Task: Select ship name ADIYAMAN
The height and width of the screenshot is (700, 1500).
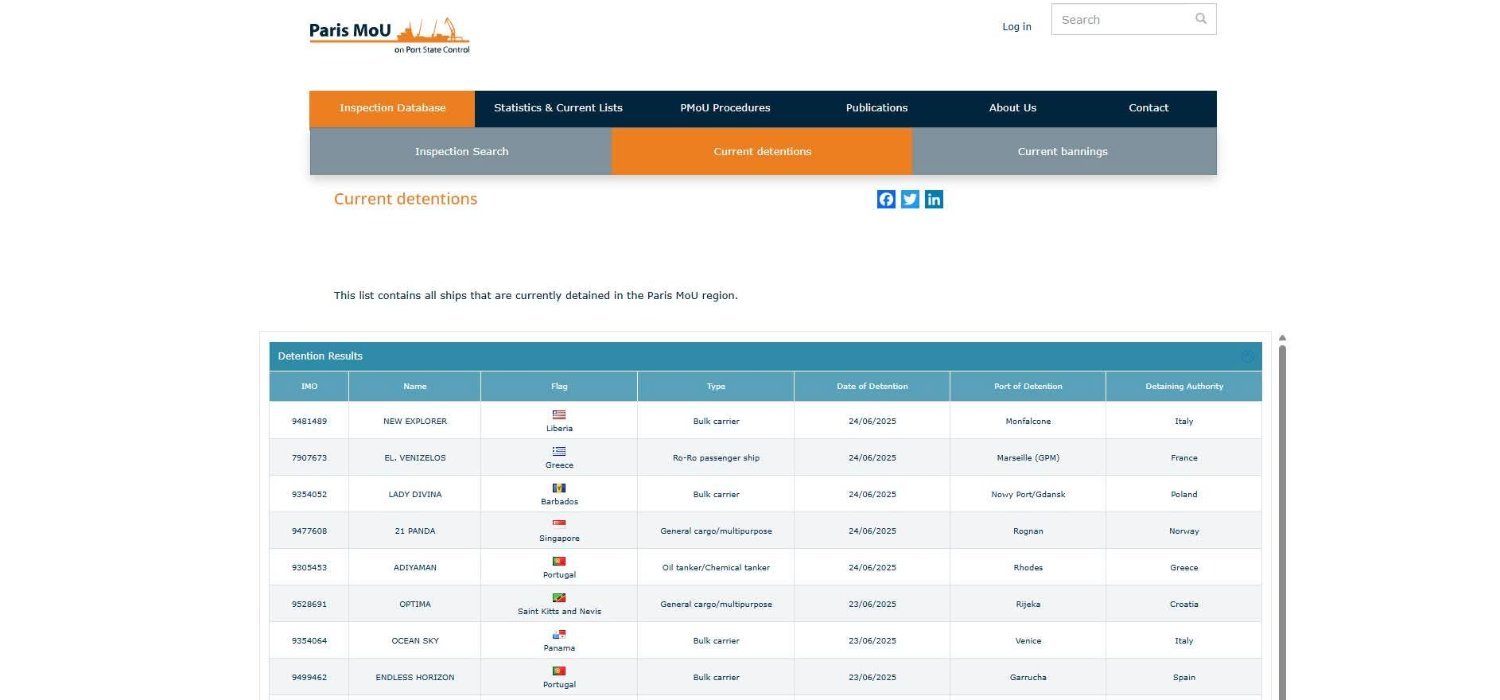Action: (415, 567)
